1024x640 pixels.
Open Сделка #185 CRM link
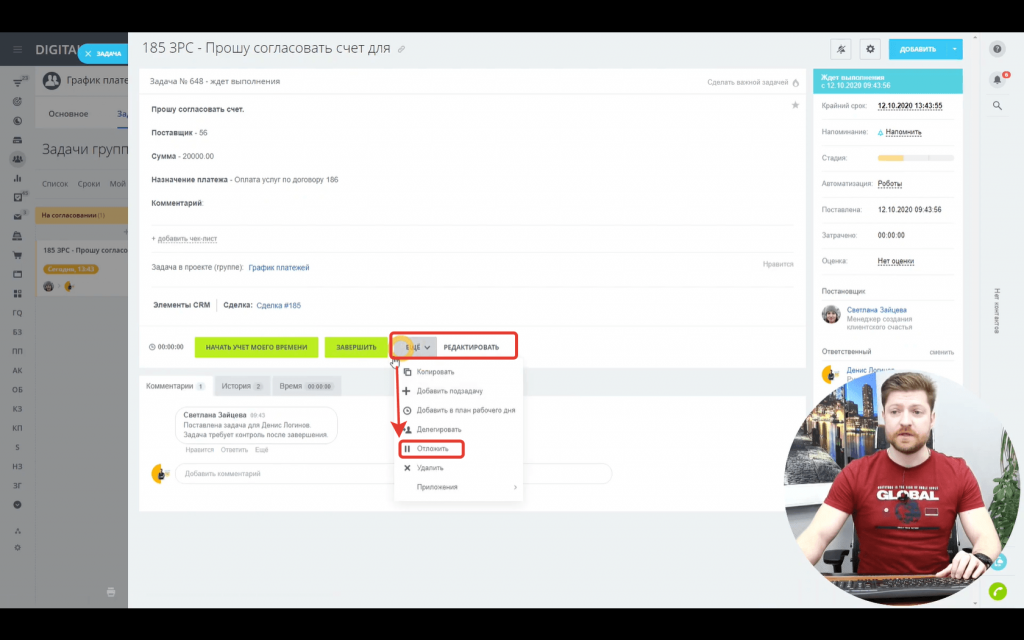278,305
